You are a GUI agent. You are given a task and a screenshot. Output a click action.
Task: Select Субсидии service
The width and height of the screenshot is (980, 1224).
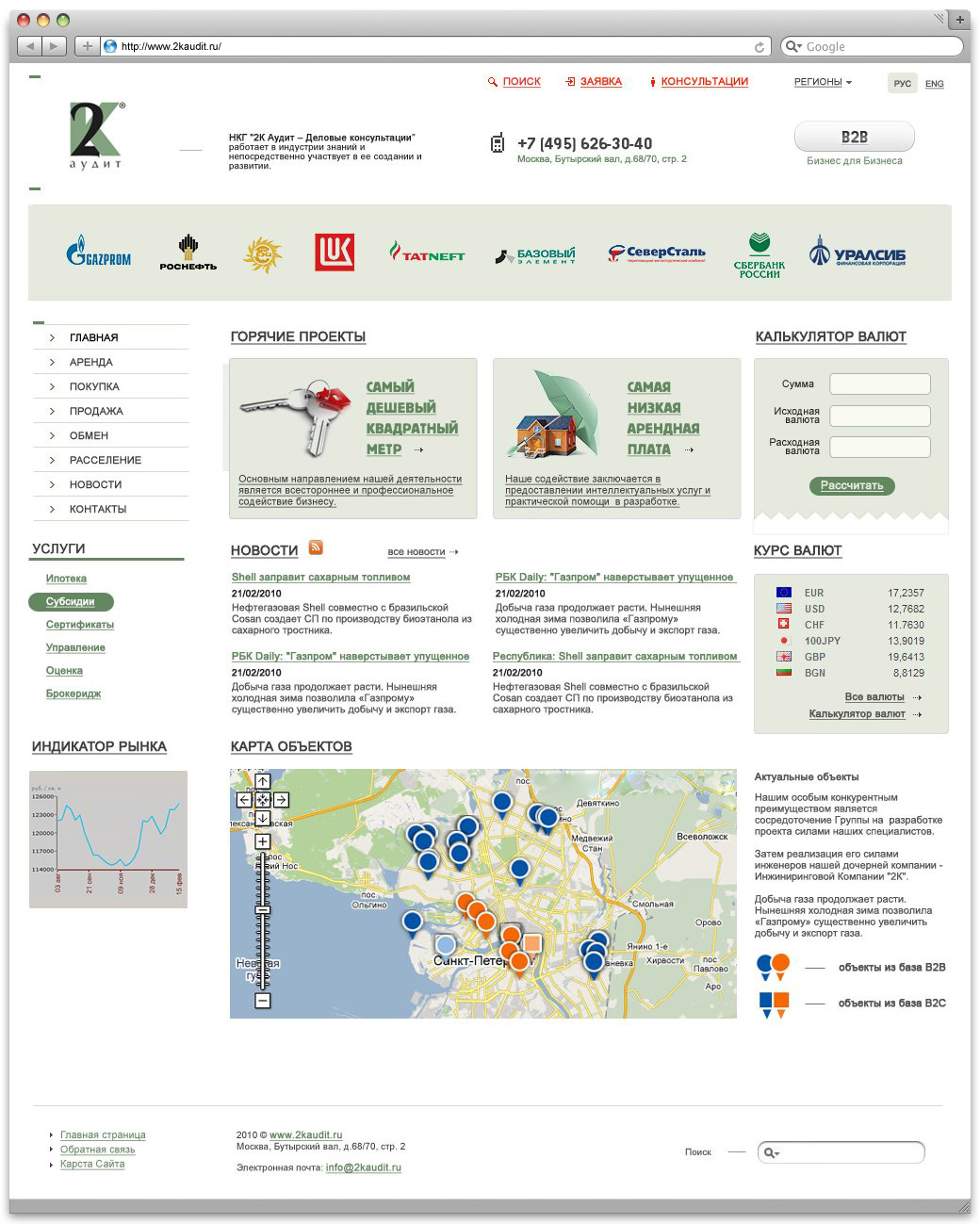tap(71, 601)
